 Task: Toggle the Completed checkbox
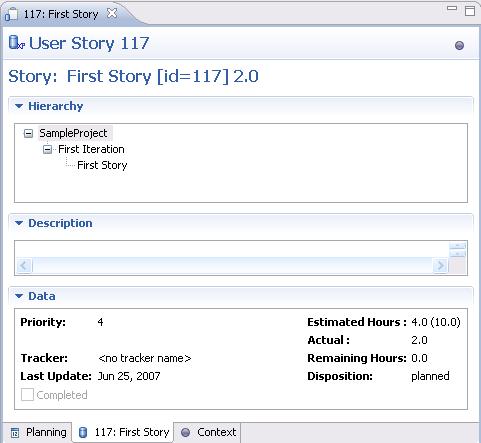coord(27,395)
